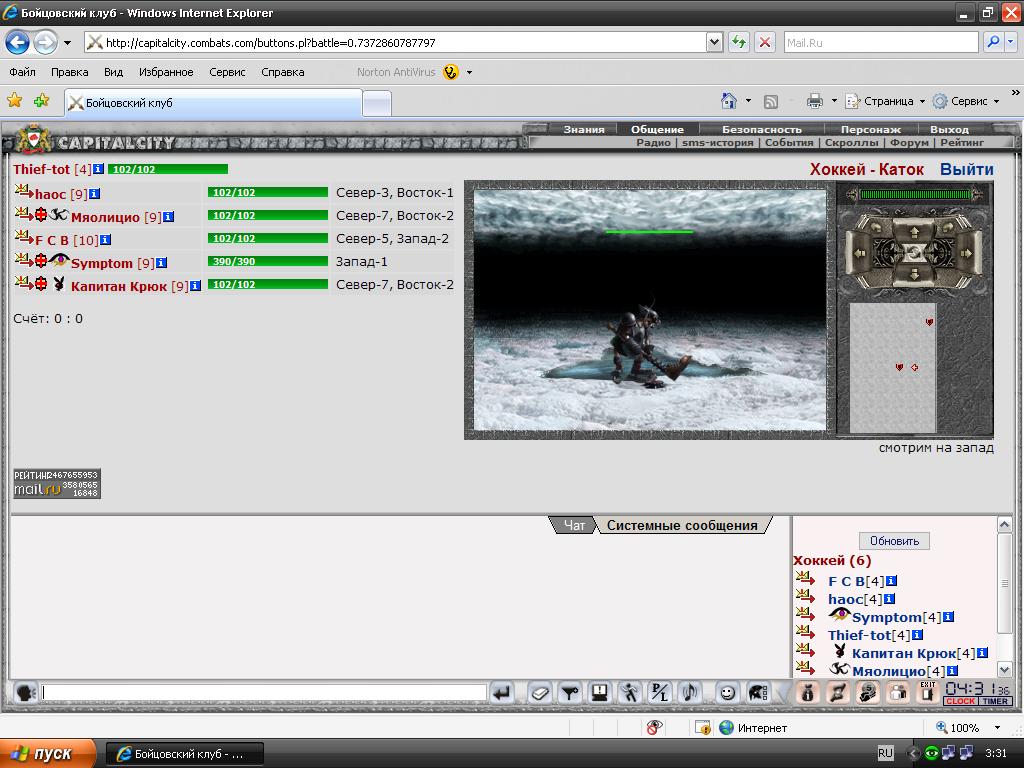This screenshot has height=768, width=1024.
Task: Click the IE Home icon
Action: (x=729, y=101)
